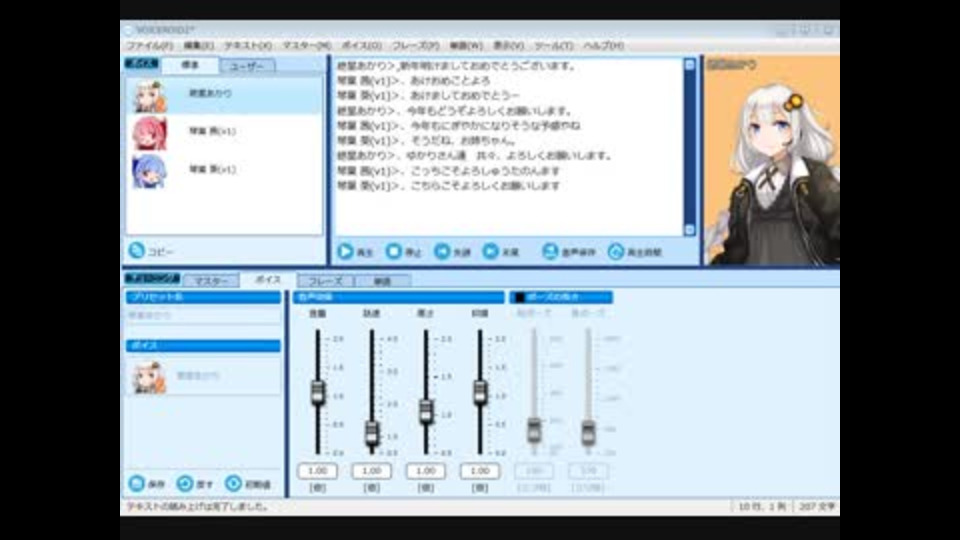Open the フレーズ tuning tab
Image resolution: width=960 pixels, height=540 pixels.
click(x=325, y=280)
